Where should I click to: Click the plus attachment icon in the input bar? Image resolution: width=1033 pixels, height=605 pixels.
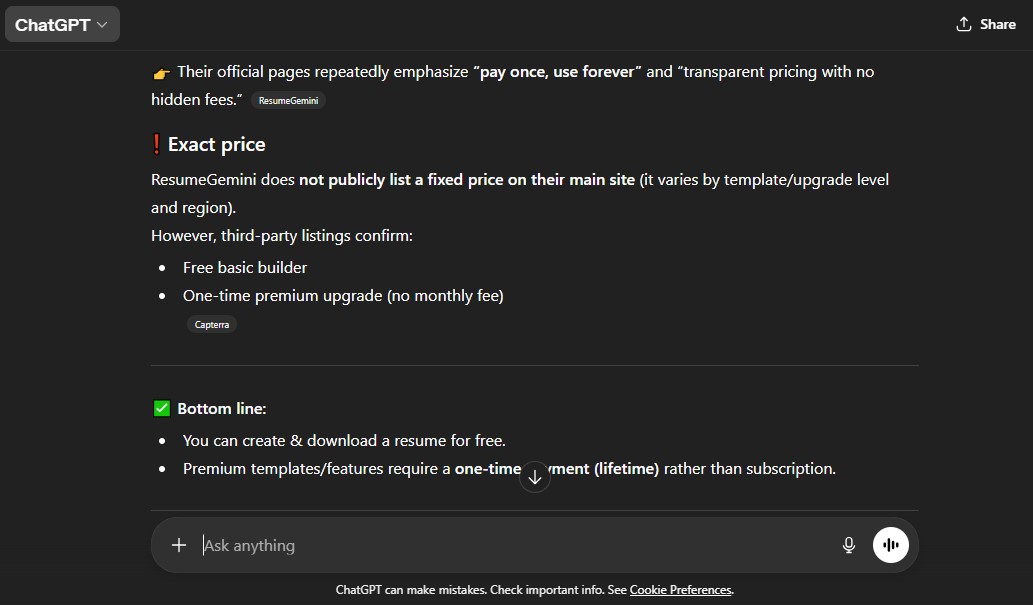coord(179,545)
